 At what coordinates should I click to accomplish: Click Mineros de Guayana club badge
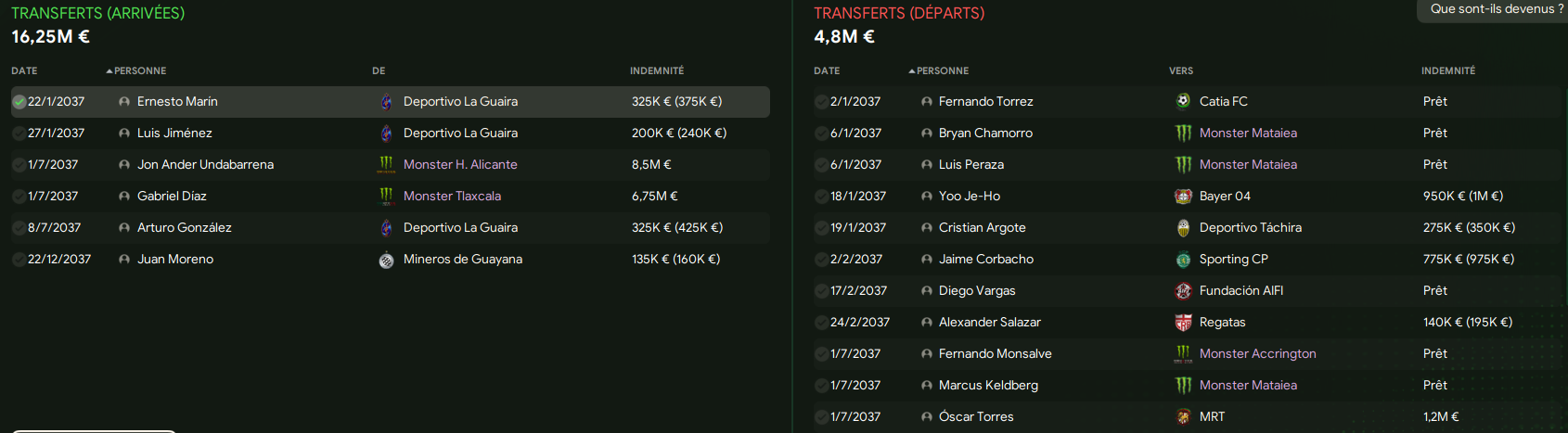point(386,260)
